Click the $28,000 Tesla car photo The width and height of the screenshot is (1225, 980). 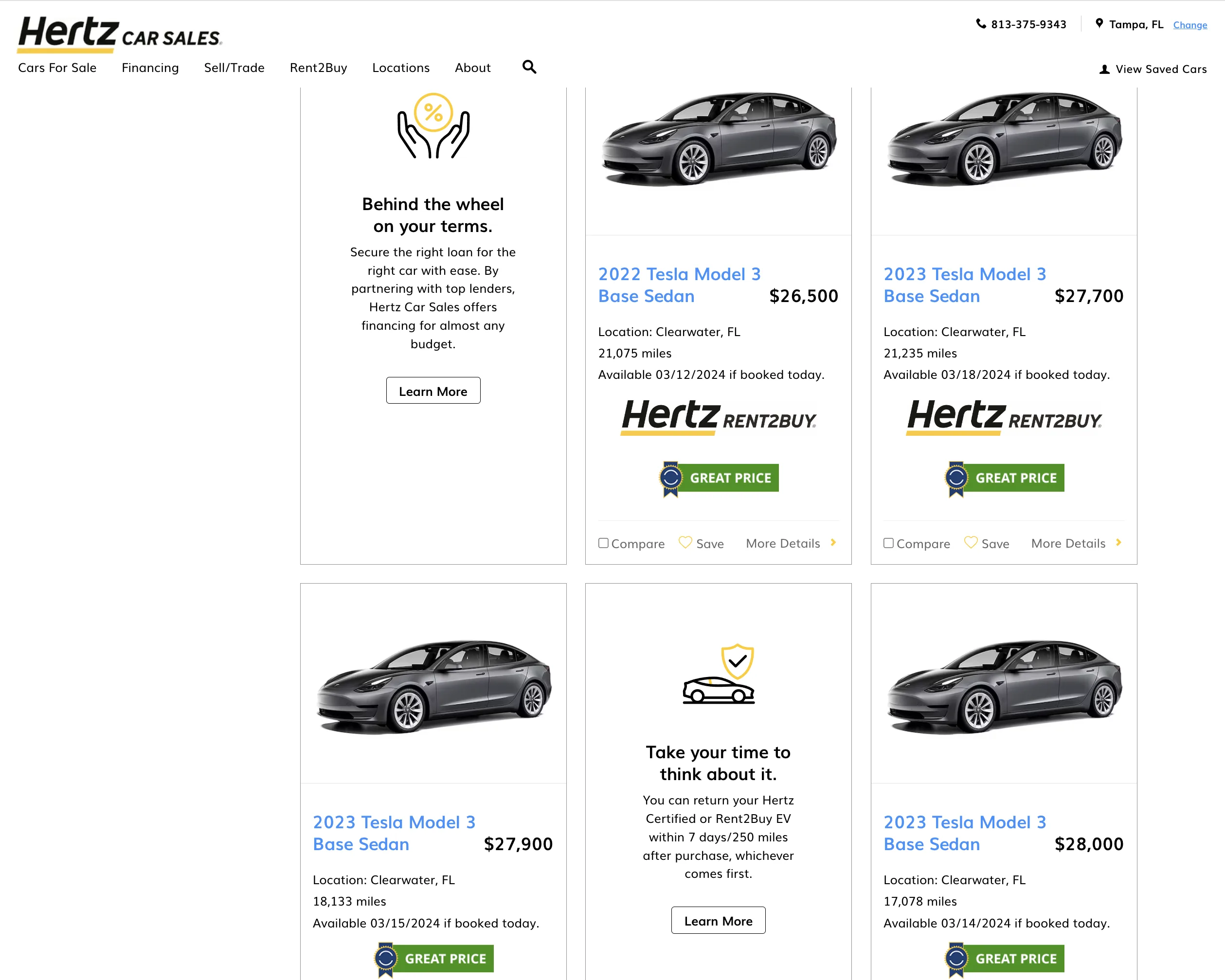[1004, 687]
